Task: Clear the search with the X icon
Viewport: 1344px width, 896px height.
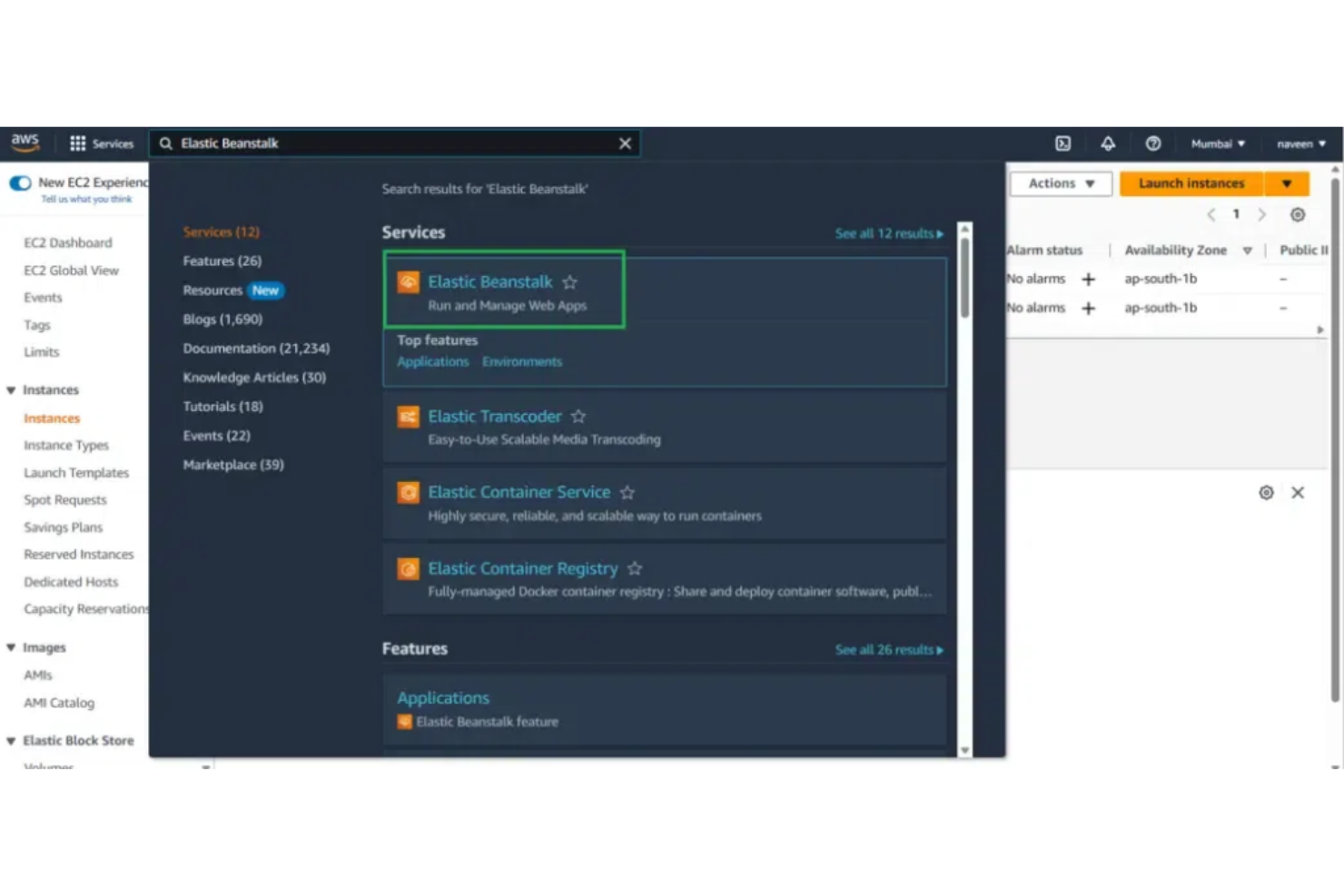Action: (625, 143)
